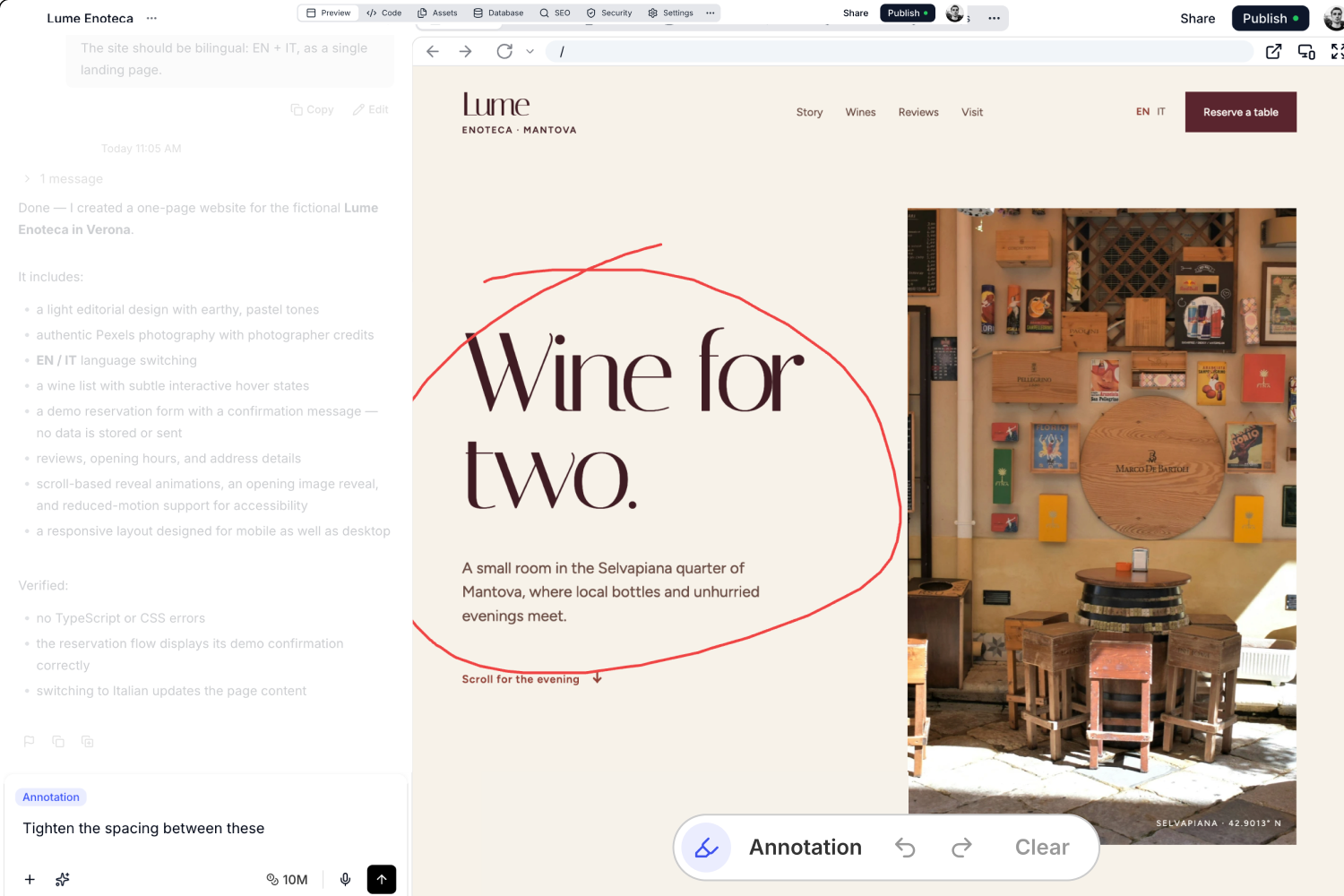
Task: Send the annotation message
Action: click(x=382, y=879)
